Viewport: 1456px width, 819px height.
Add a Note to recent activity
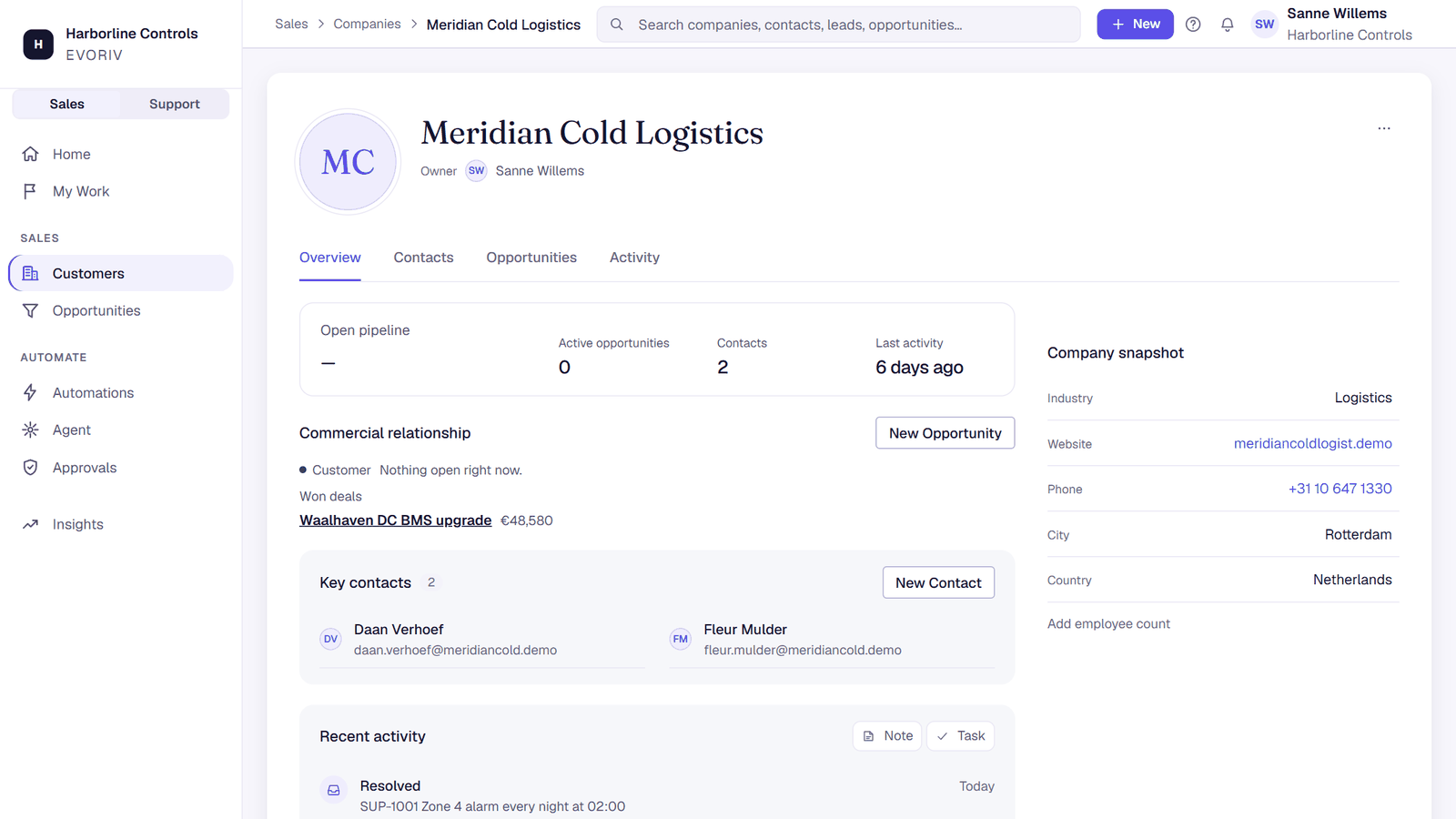(887, 736)
